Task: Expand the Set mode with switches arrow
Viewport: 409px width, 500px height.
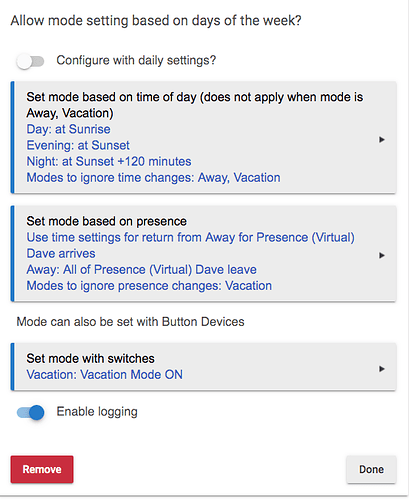Action: [382, 369]
